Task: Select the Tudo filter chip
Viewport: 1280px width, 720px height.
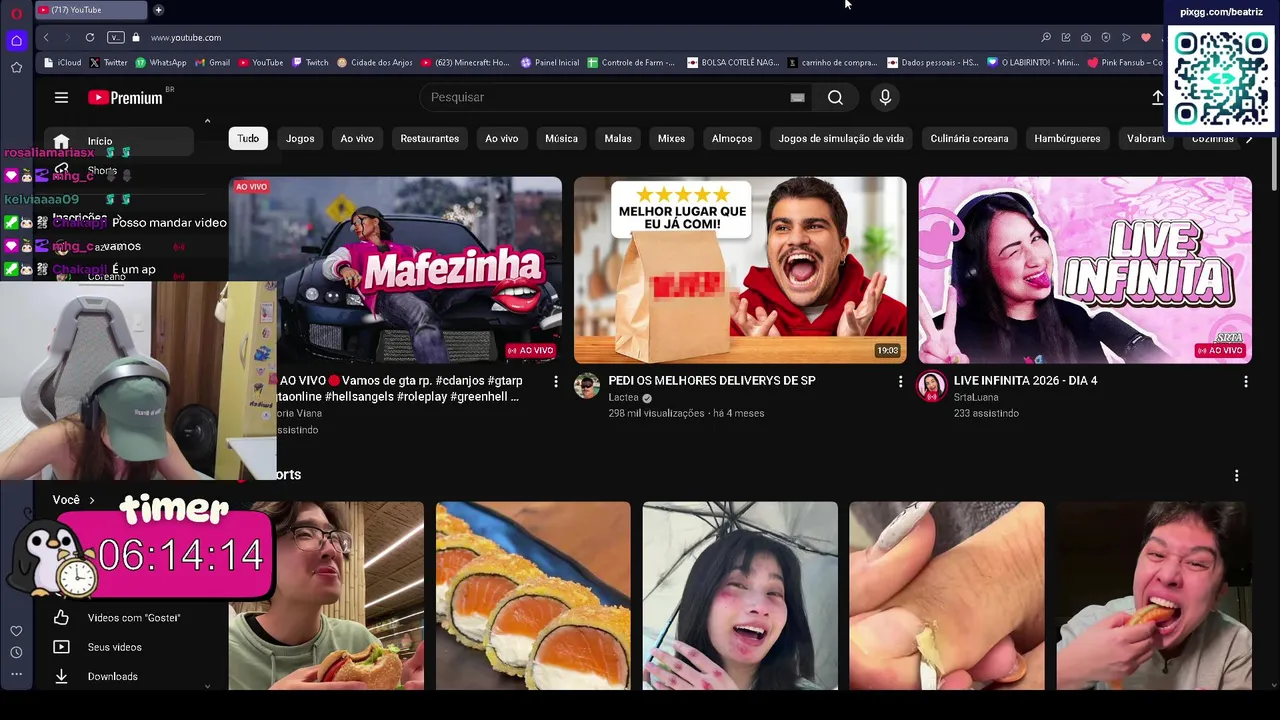Action: tap(248, 139)
